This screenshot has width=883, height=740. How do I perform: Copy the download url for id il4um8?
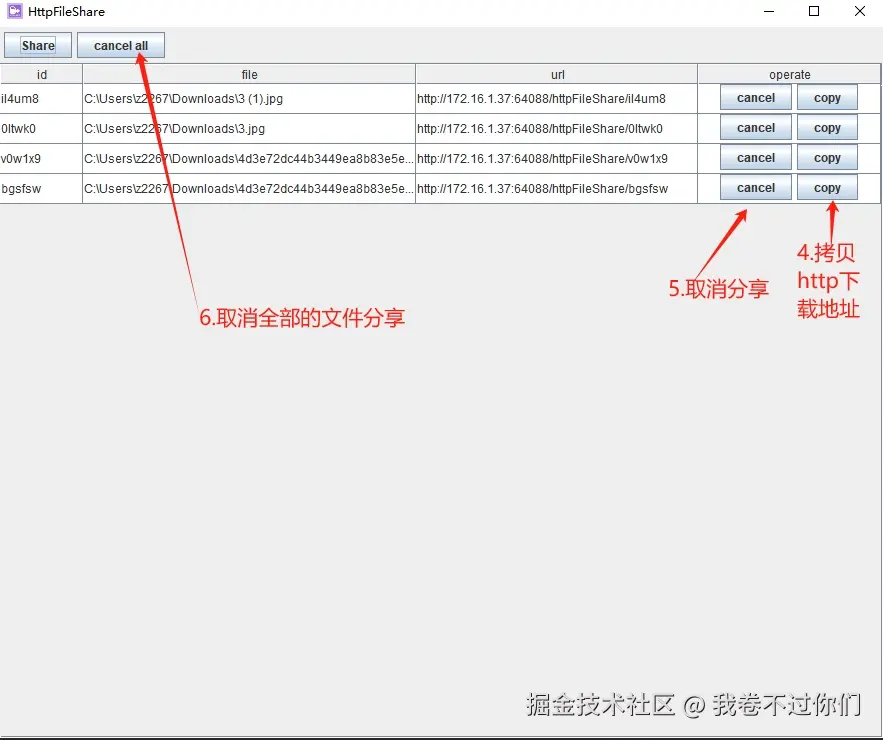pyautogui.click(x=827, y=97)
